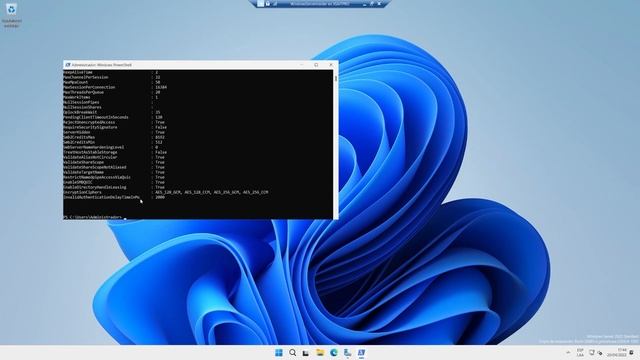The height and width of the screenshot is (360, 640).
Task: Click the value 2000
Action: coord(160,197)
